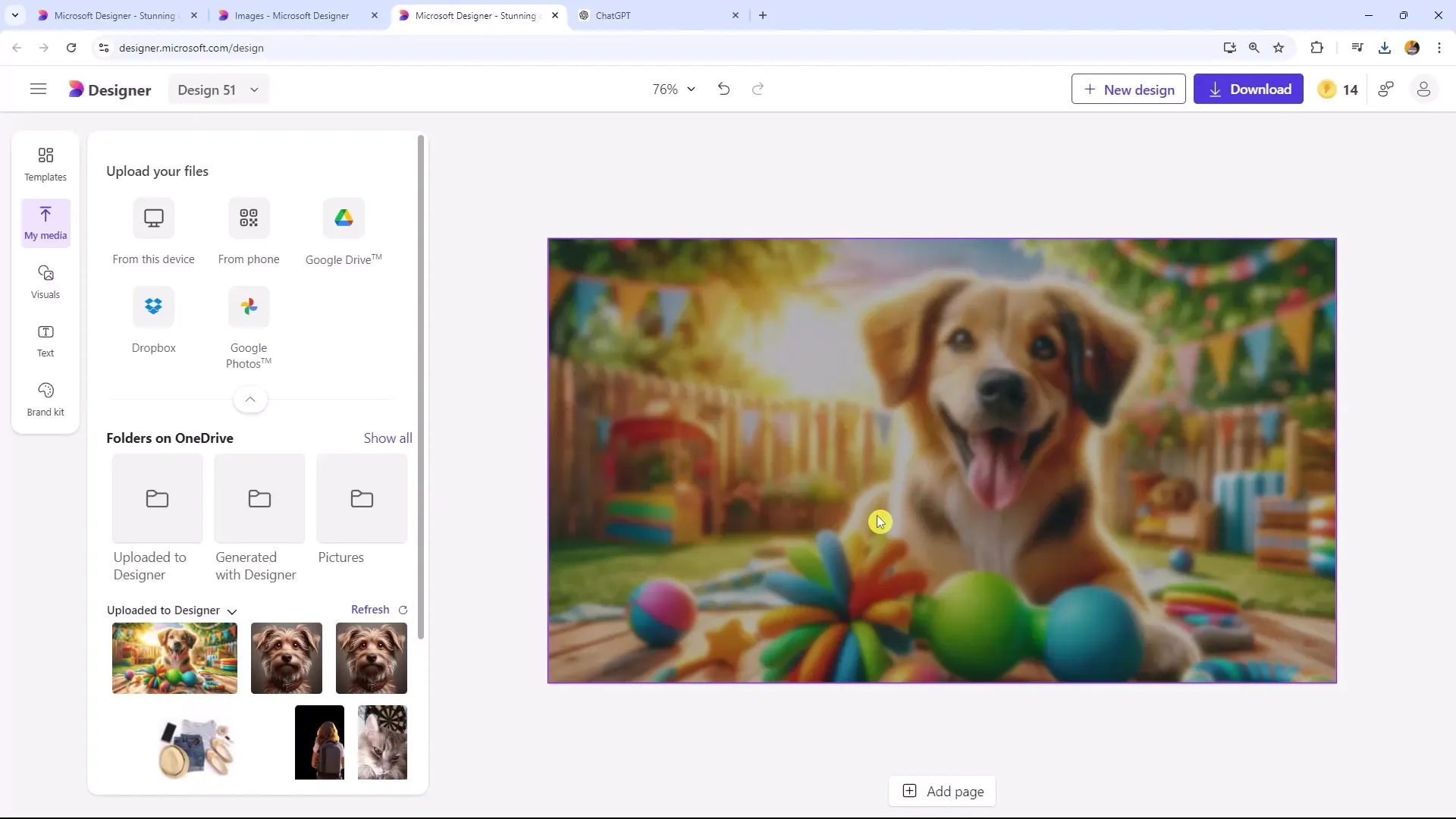Open the Text panel icon

click(45, 339)
